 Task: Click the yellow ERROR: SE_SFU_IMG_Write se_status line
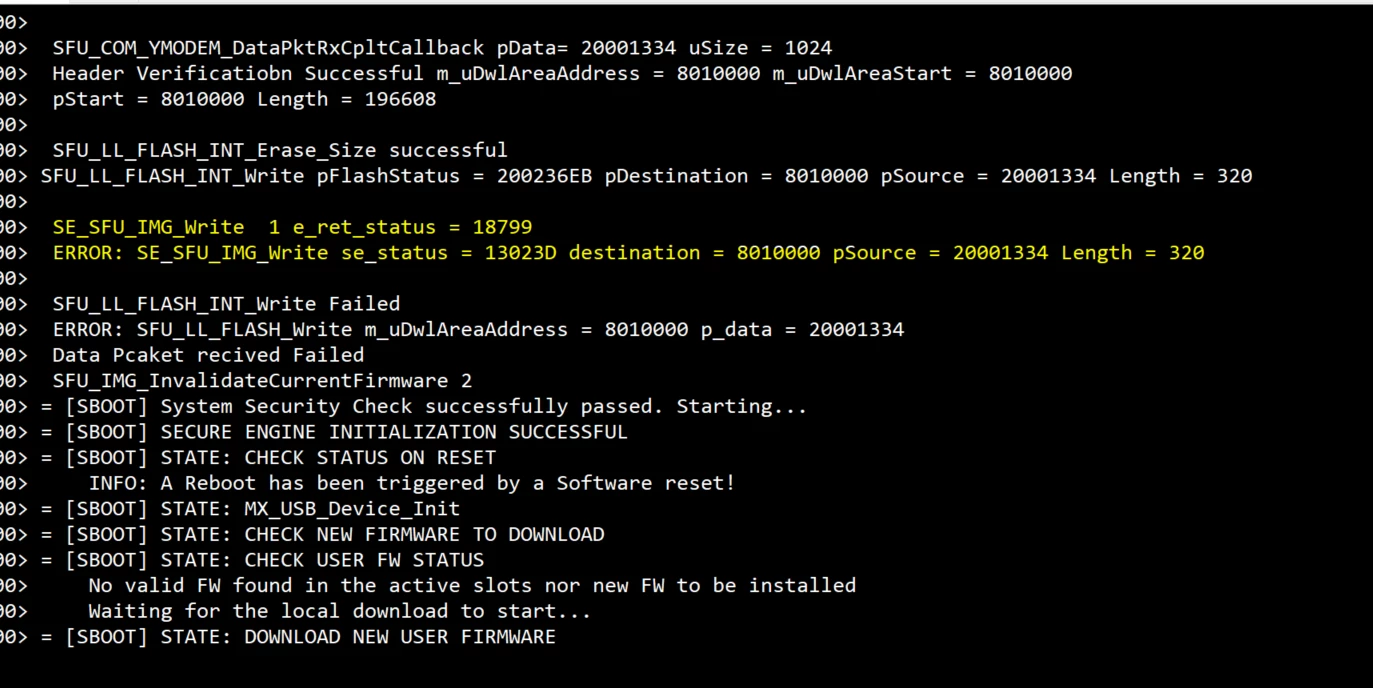(628, 253)
